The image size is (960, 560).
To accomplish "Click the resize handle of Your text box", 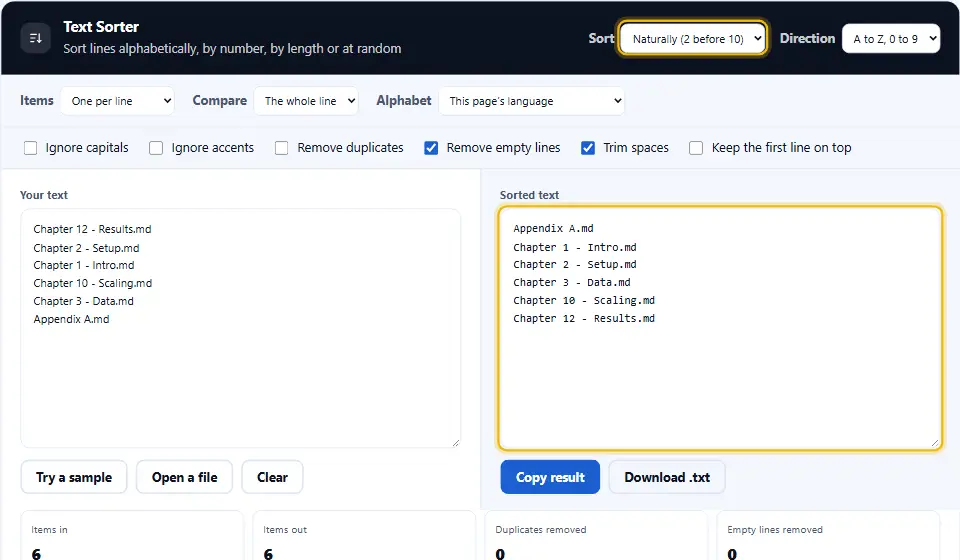I will [456, 442].
